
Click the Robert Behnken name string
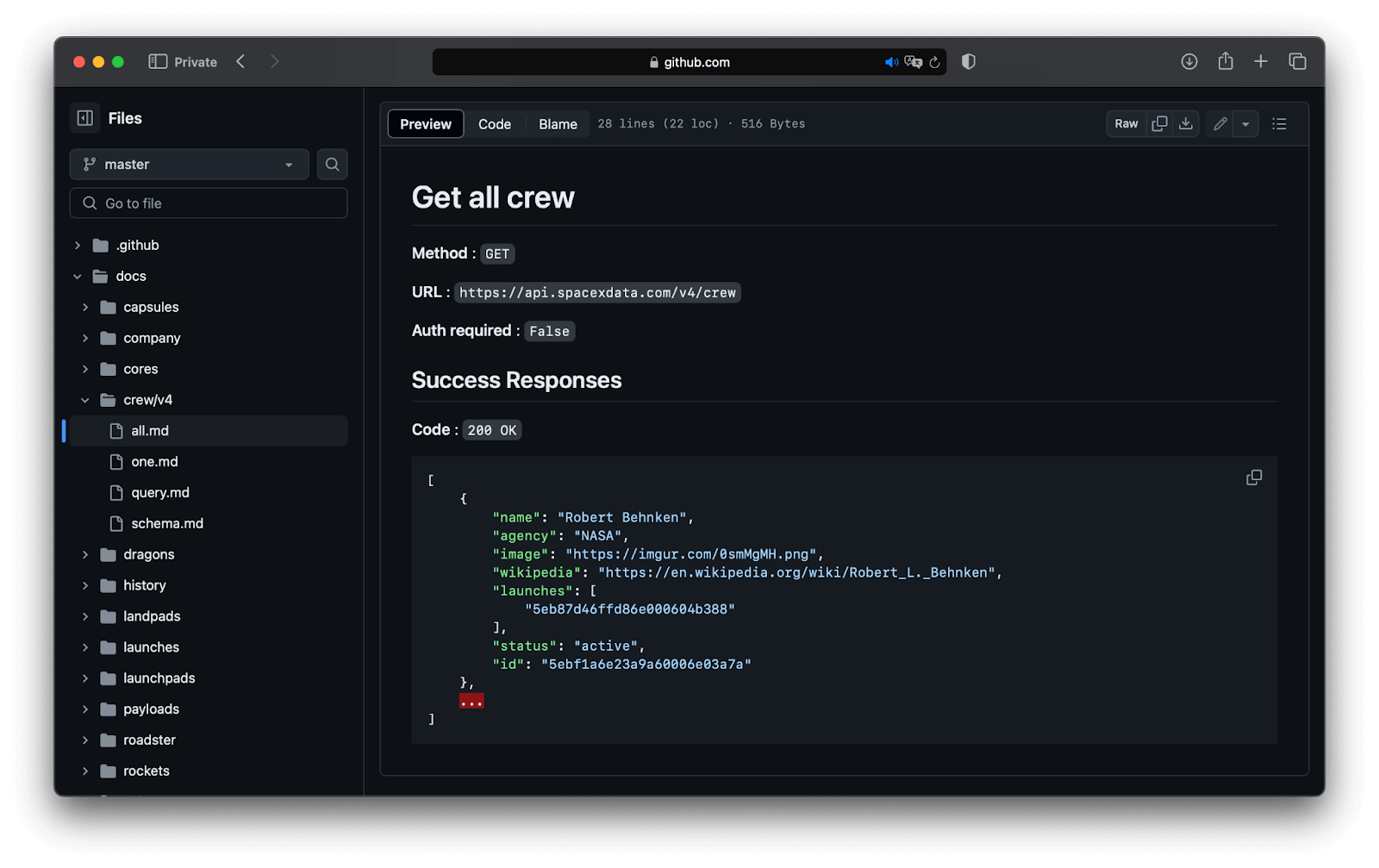pyautogui.click(x=622, y=518)
